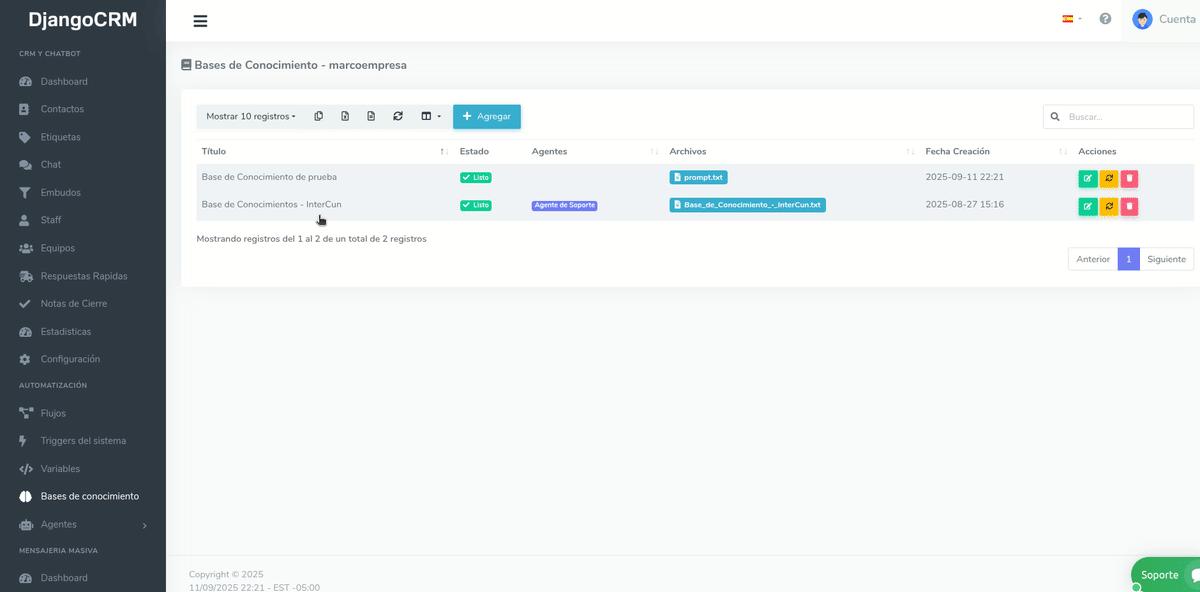Viewport: 1200px width, 592px height.
Task: Open the Mostrar 10 registros dropdown
Action: pyautogui.click(x=251, y=117)
